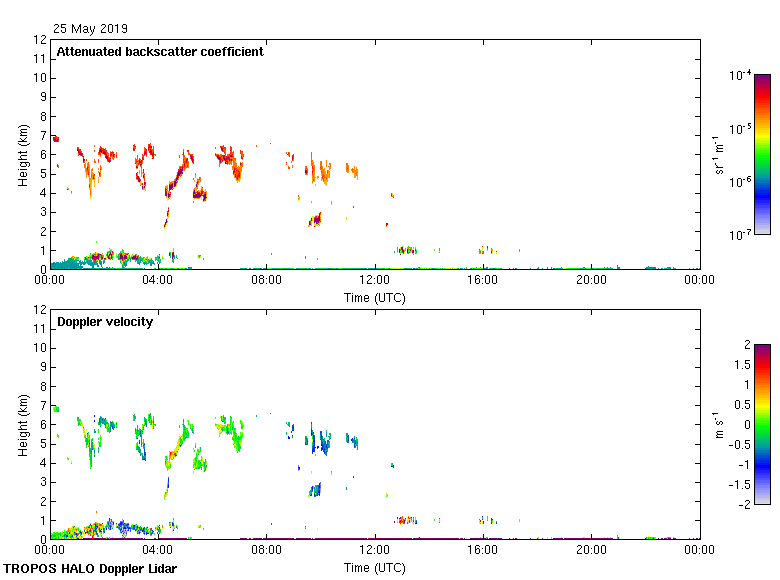Click the 12:00 tick on the backscatter time axis
780x580 pixels.
coord(374,281)
